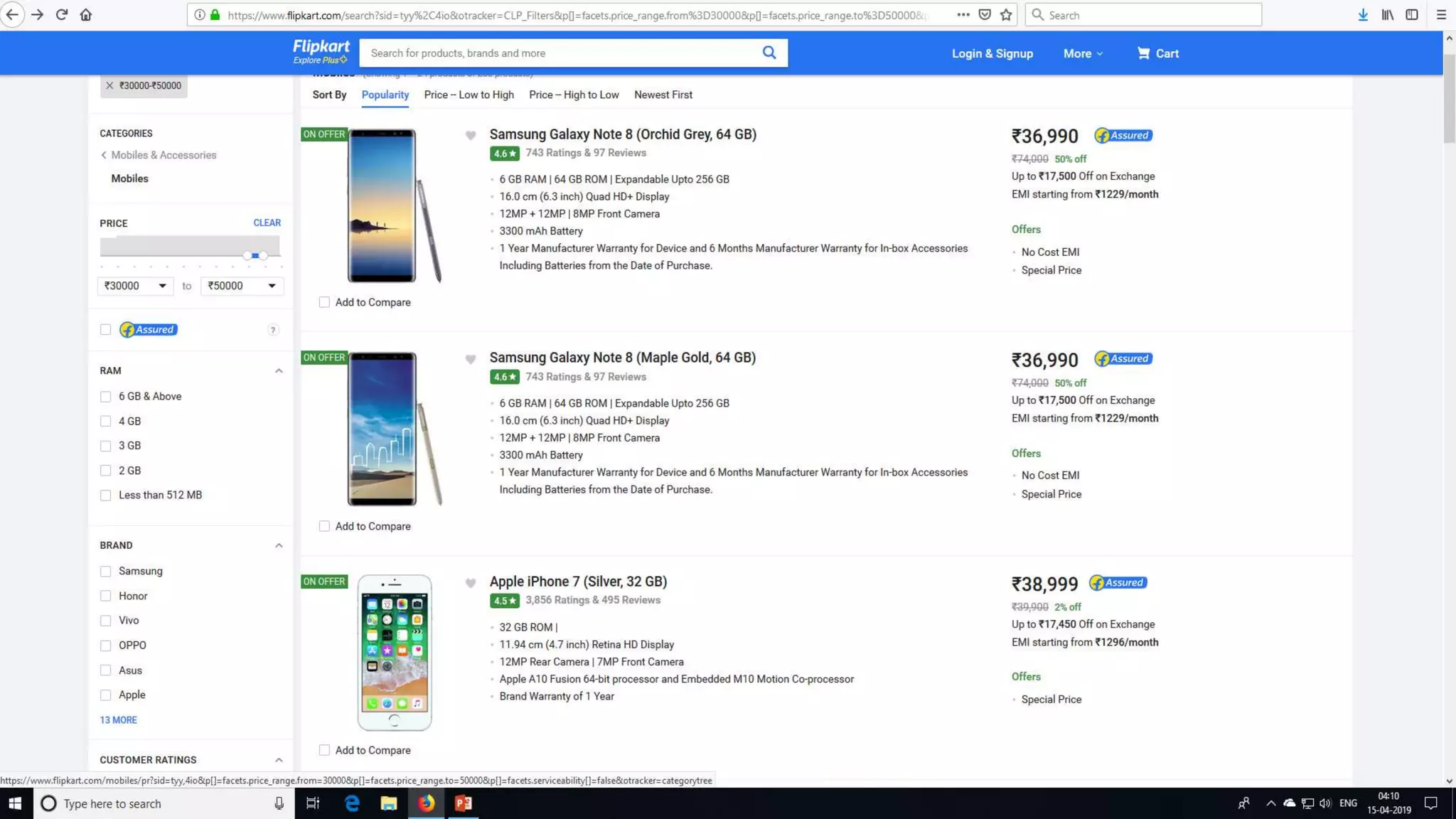Tick Add to Compare for iPhone 7
This screenshot has height=819, width=1456.
click(x=324, y=750)
